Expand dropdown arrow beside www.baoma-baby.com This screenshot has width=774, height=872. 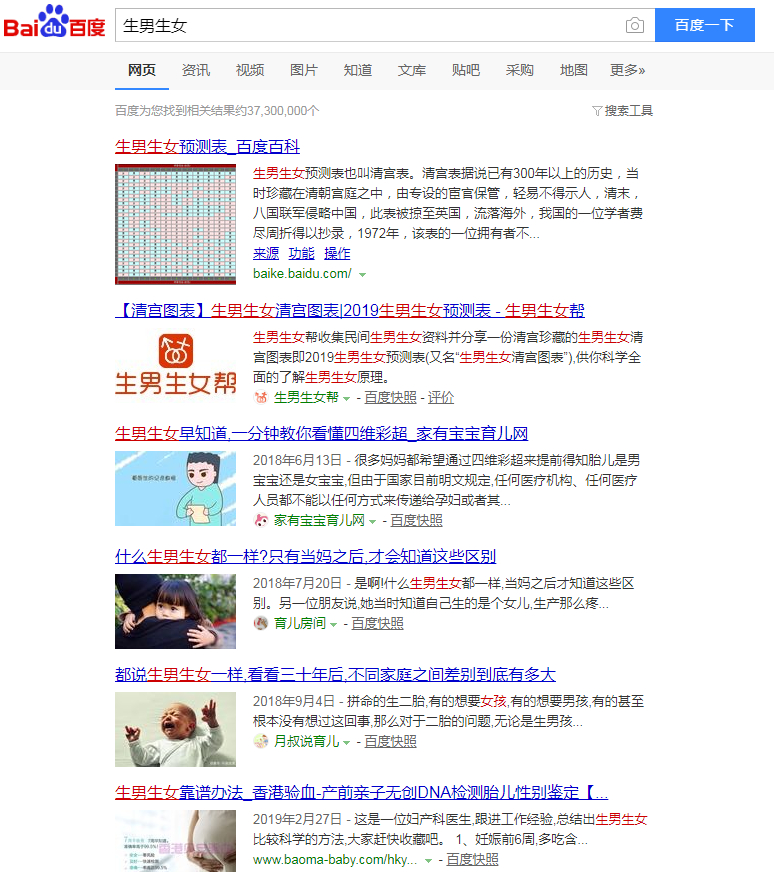click(x=428, y=860)
